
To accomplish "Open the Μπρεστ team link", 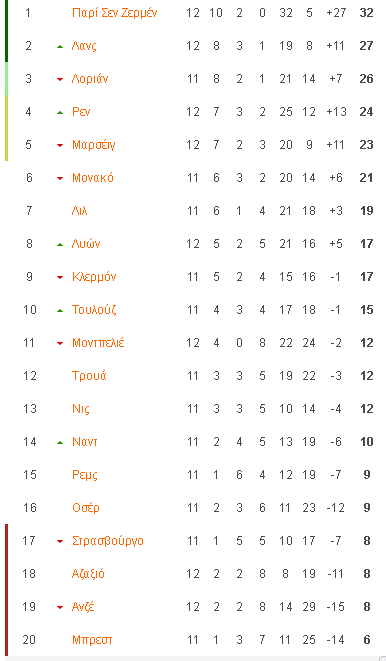I will [x=92, y=640].
